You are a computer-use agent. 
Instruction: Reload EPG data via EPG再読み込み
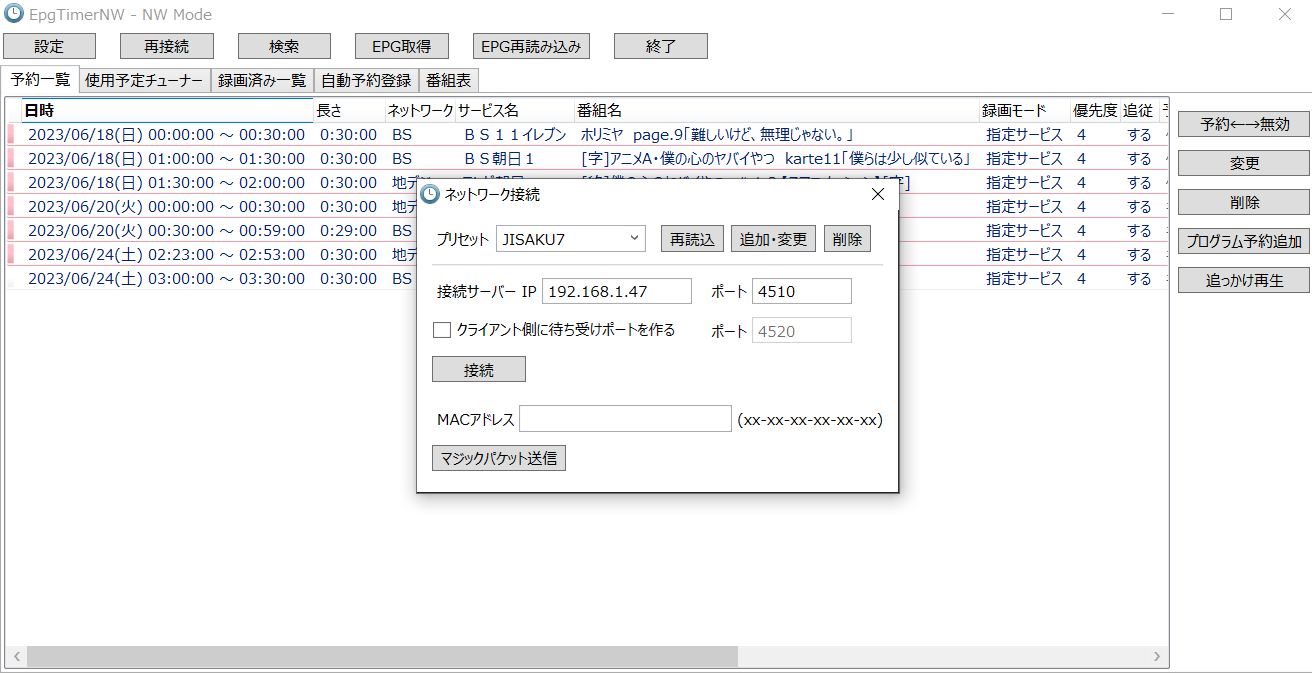(x=531, y=45)
